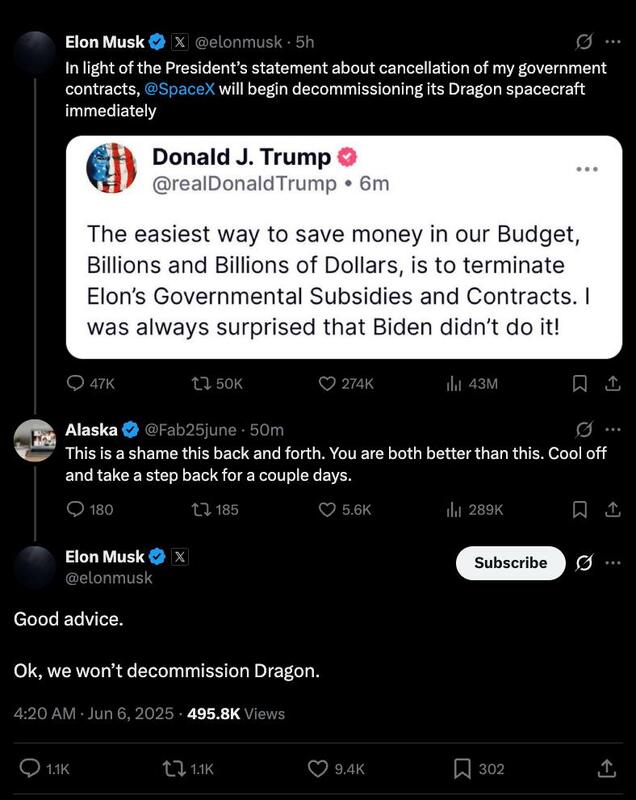Subscribe to Elon Musk
636x800 pixels.
click(x=510, y=563)
